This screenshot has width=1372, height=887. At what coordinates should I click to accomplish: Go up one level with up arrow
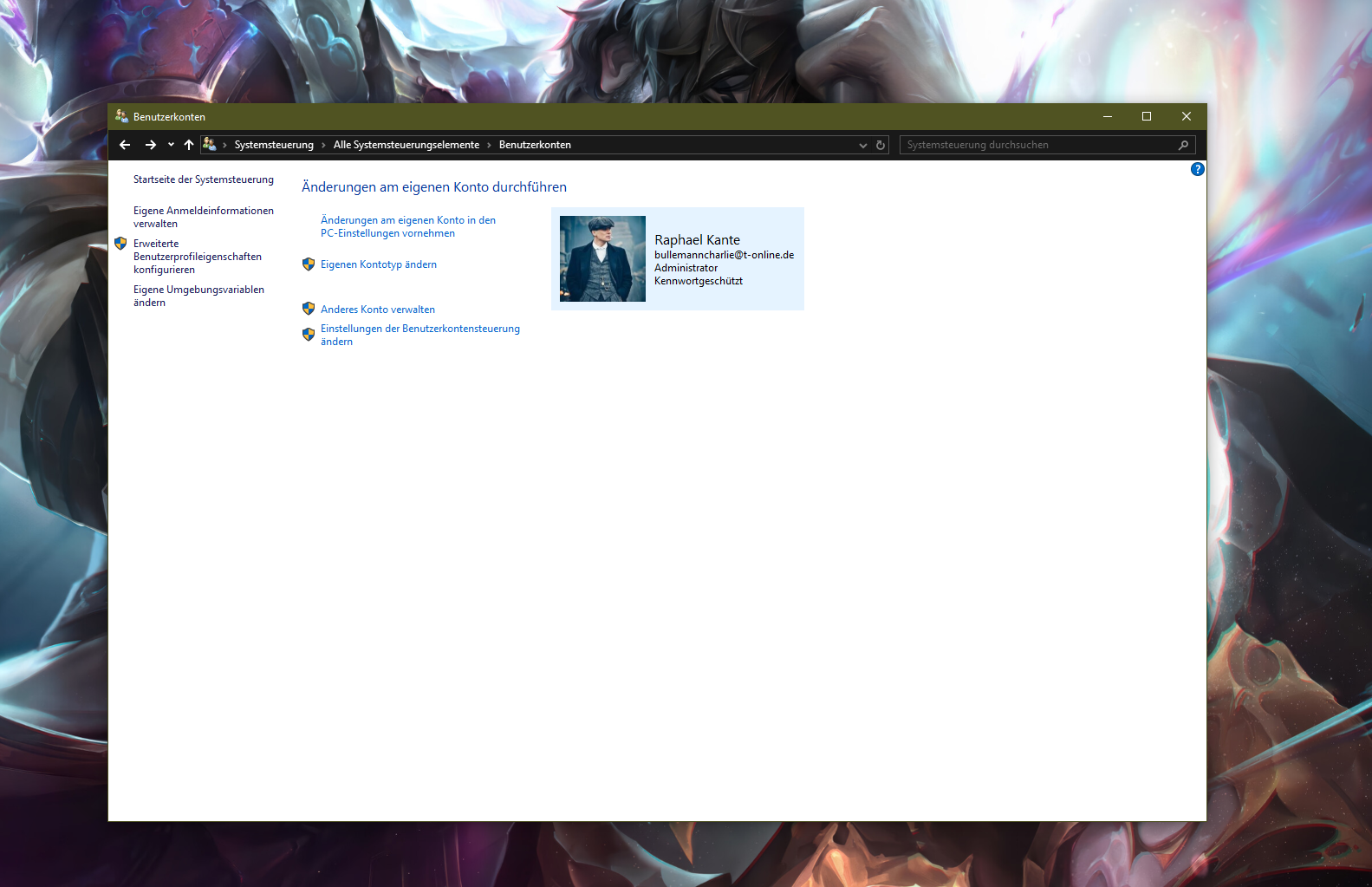tap(189, 145)
